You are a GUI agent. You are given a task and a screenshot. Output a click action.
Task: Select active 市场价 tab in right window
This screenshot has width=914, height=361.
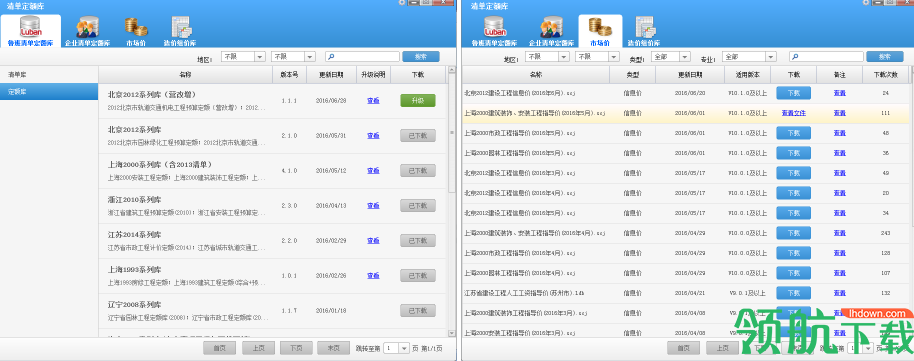point(600,31)
